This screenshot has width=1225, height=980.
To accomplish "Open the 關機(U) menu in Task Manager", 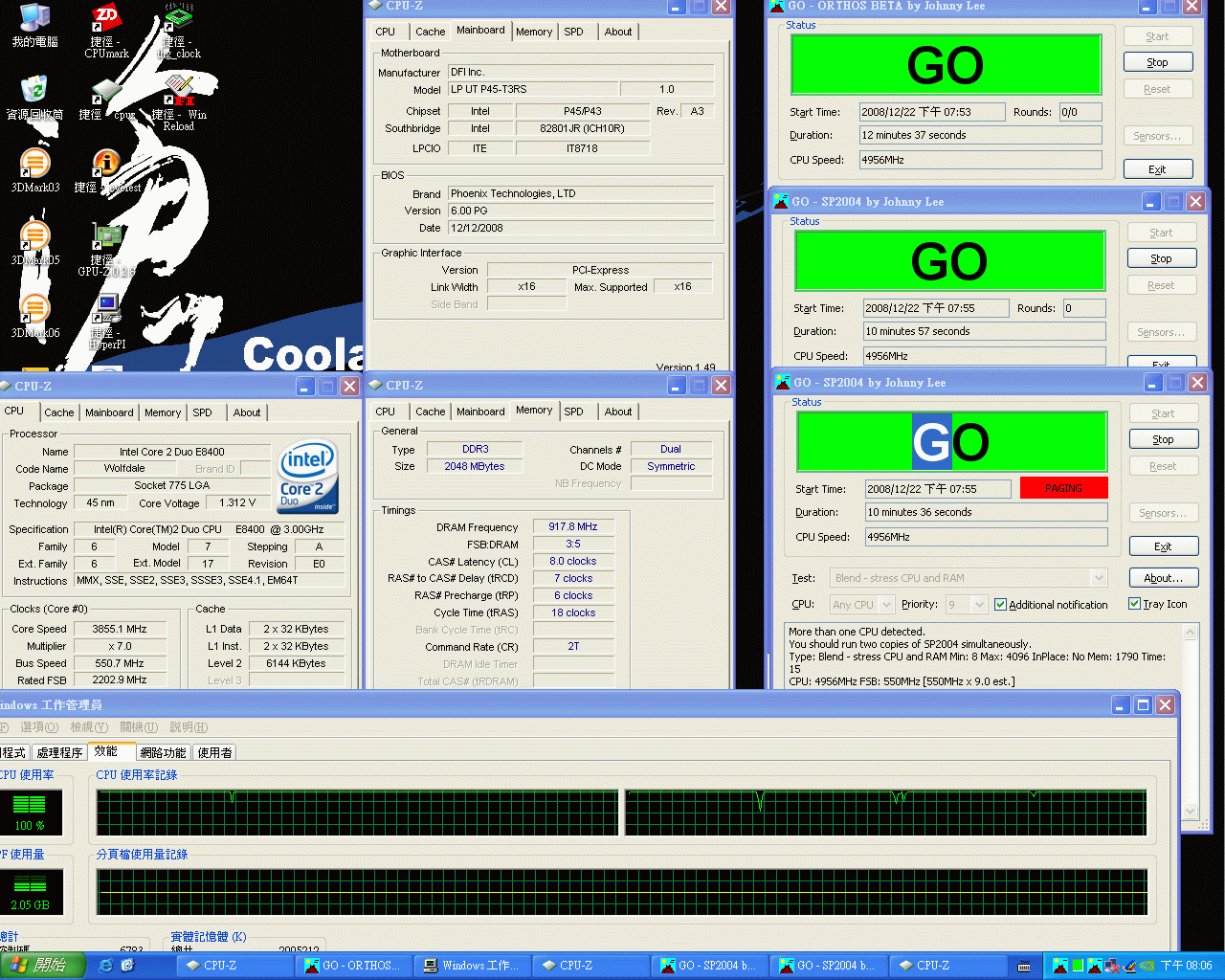I will [139, 727].
